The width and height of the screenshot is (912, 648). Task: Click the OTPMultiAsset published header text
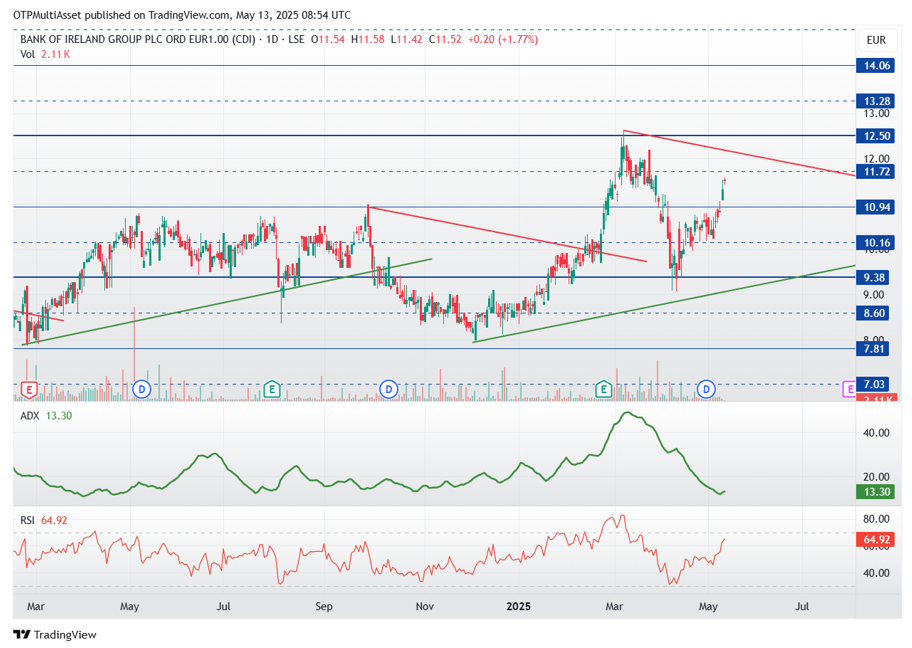tap(182, 15)
